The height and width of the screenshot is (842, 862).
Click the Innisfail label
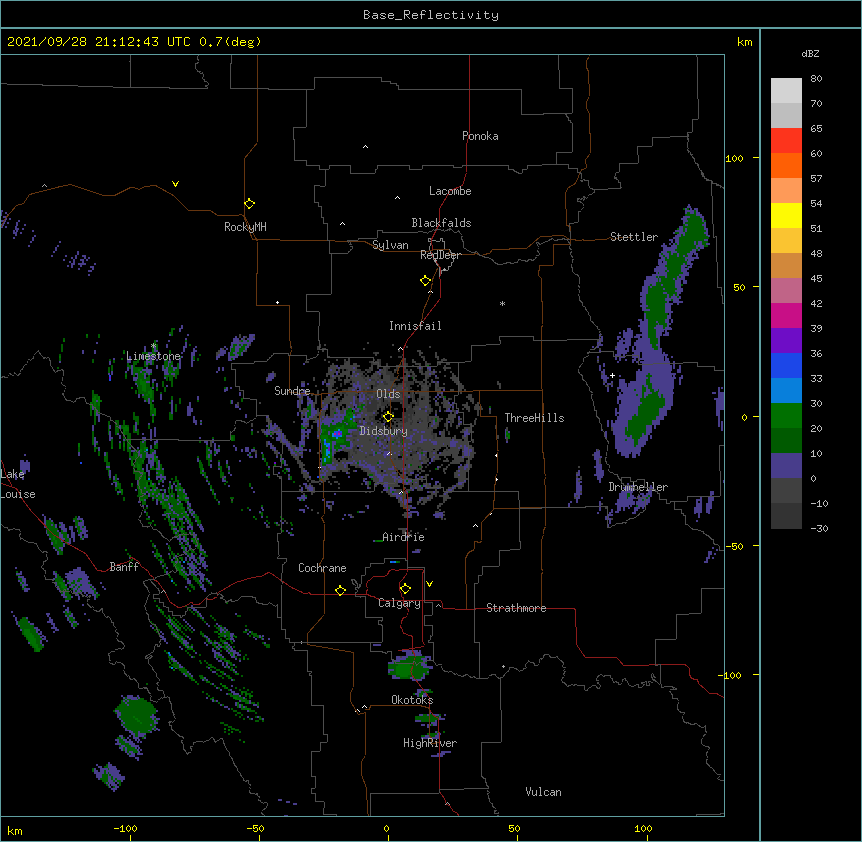[415, 326]
